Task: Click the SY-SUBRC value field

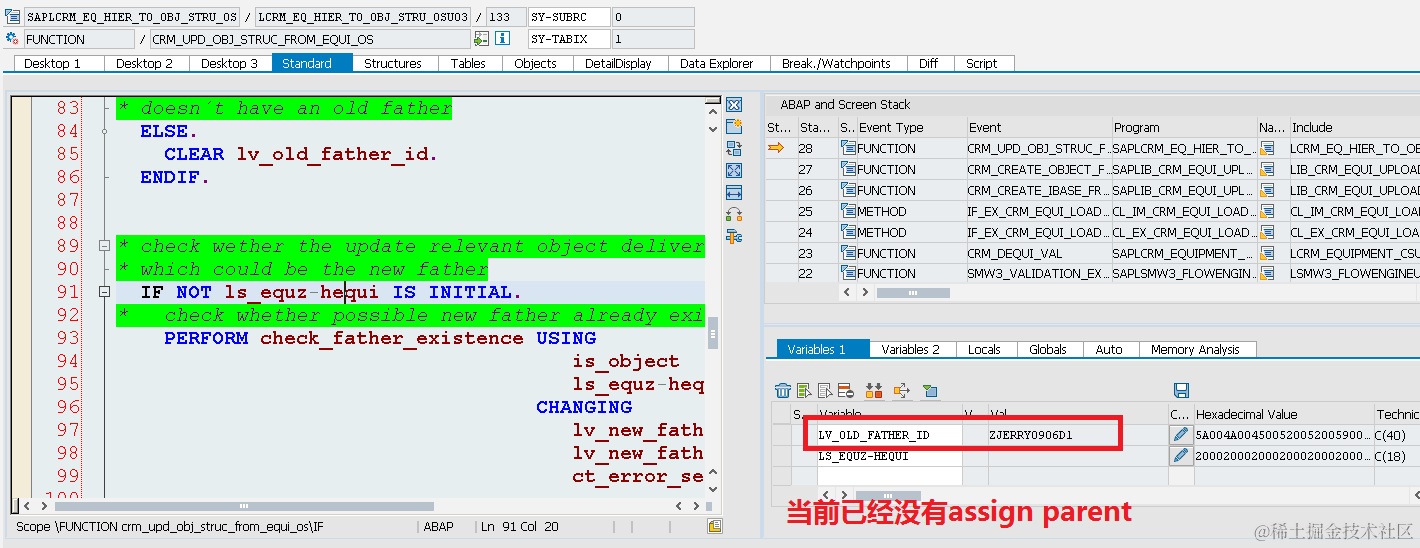Action: (x=652, y=17)
